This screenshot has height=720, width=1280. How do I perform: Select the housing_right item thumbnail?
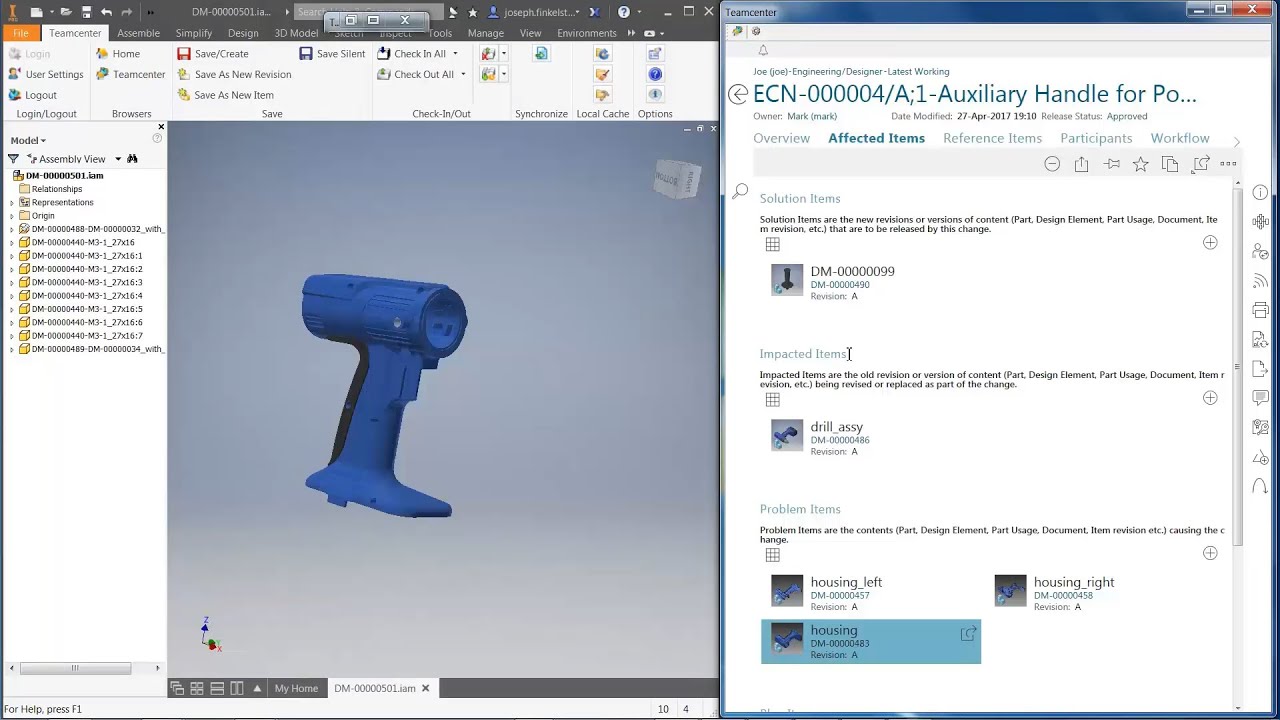pyautogui.click(x=1010, y=590)
